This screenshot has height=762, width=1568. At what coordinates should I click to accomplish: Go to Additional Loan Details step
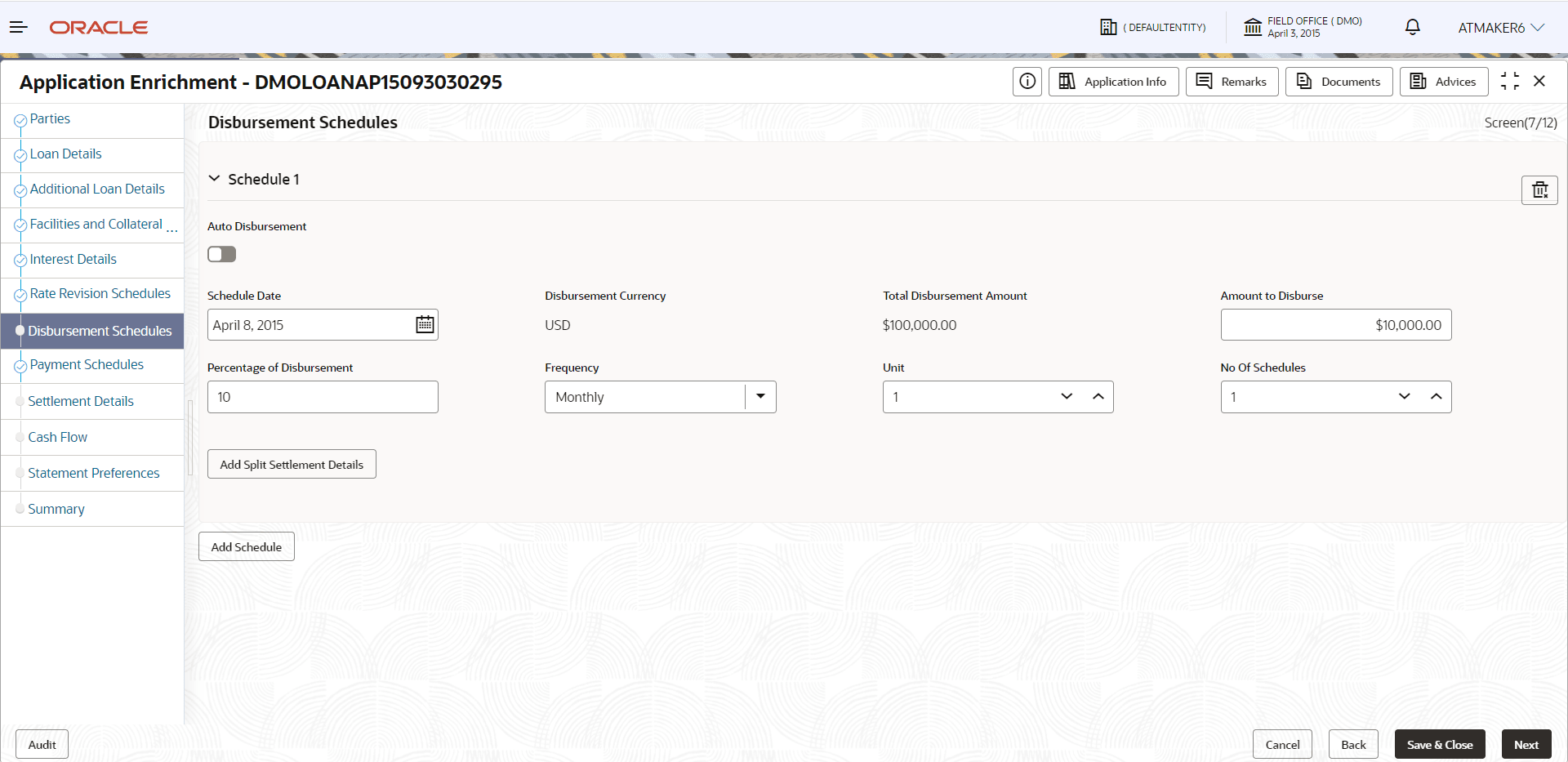point(97,189)
